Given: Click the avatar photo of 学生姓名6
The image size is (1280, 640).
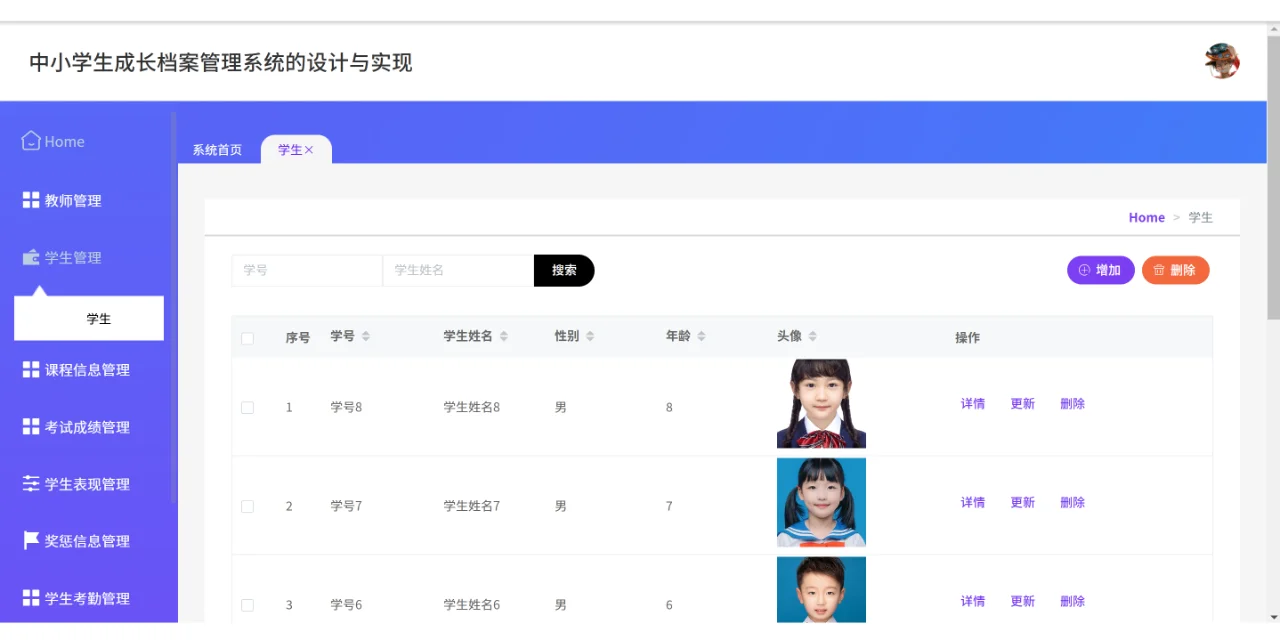Looking at the screenshot, I should [x=821, y=590].
